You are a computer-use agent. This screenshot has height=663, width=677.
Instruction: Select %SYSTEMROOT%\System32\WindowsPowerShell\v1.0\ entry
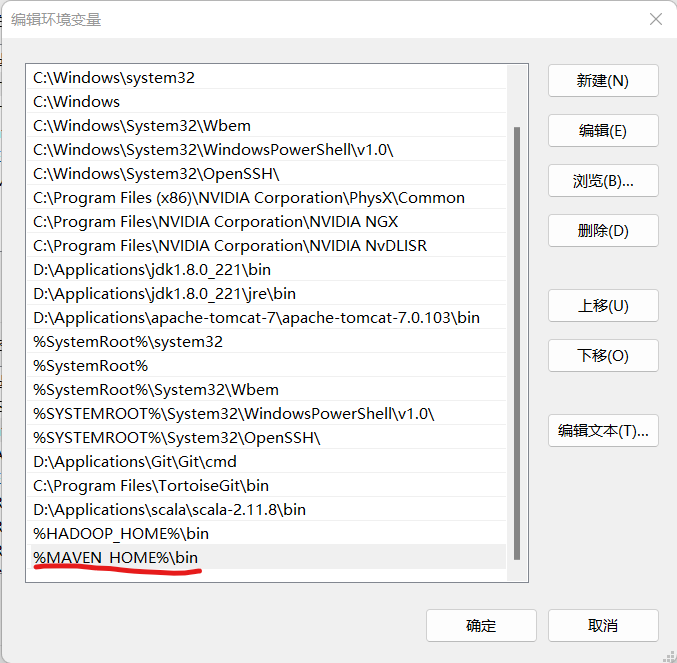pyautogui.click(x=267, y=414)
